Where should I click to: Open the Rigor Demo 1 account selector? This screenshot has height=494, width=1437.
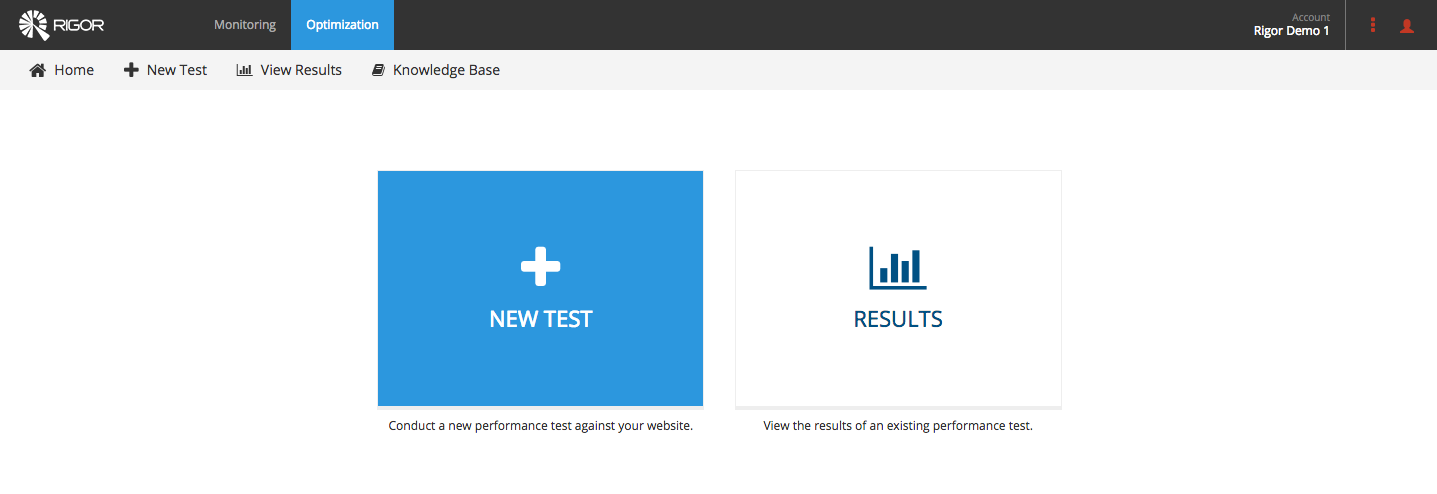click(x=1291, y=25)
